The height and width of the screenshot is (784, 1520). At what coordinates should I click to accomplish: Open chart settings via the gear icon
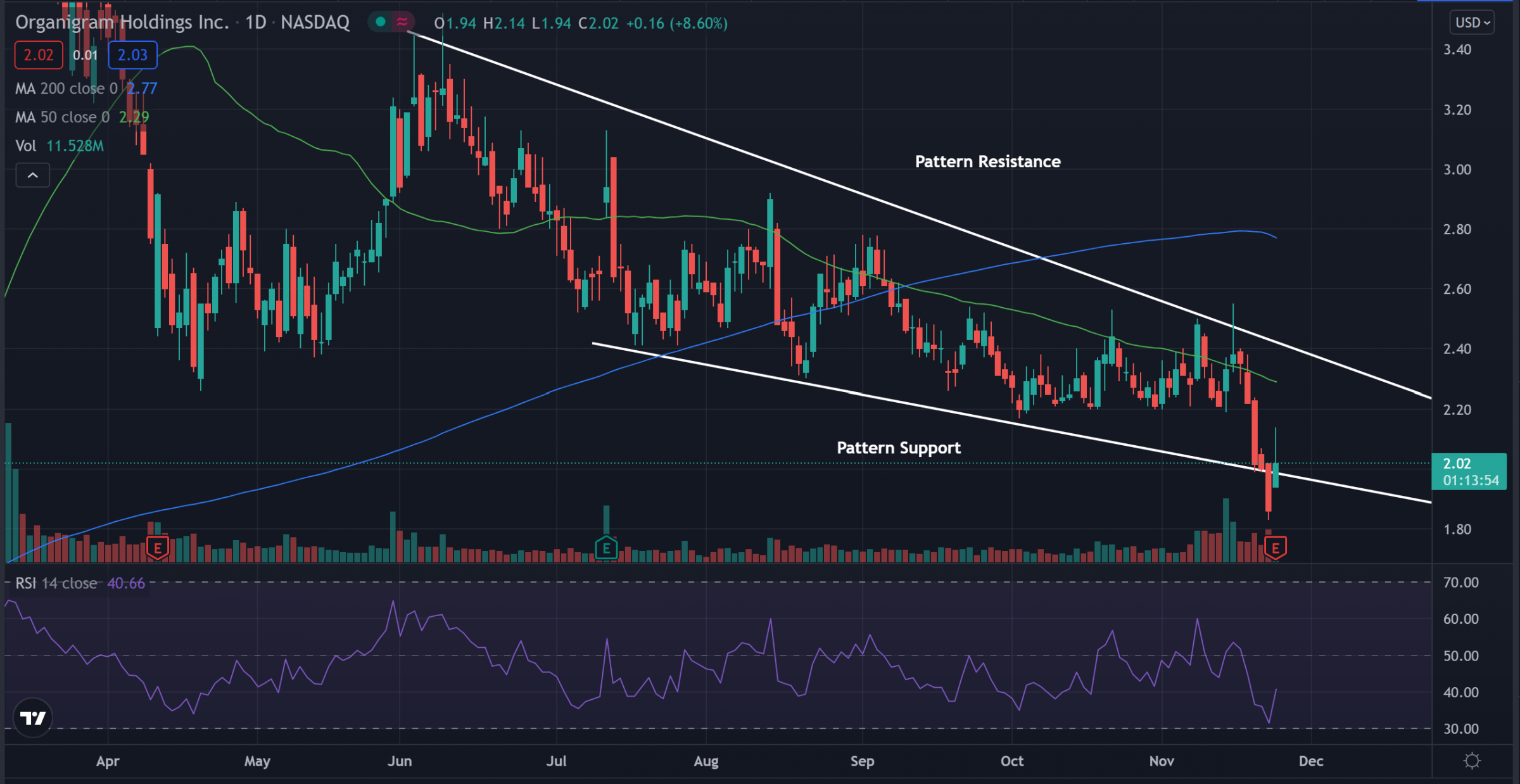1472,760
